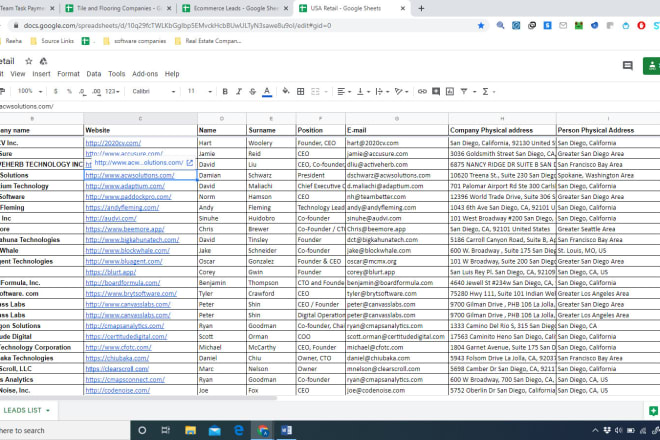660x440 pixels.
Task: Open the text color picker
Action: (x=267, y=91)
